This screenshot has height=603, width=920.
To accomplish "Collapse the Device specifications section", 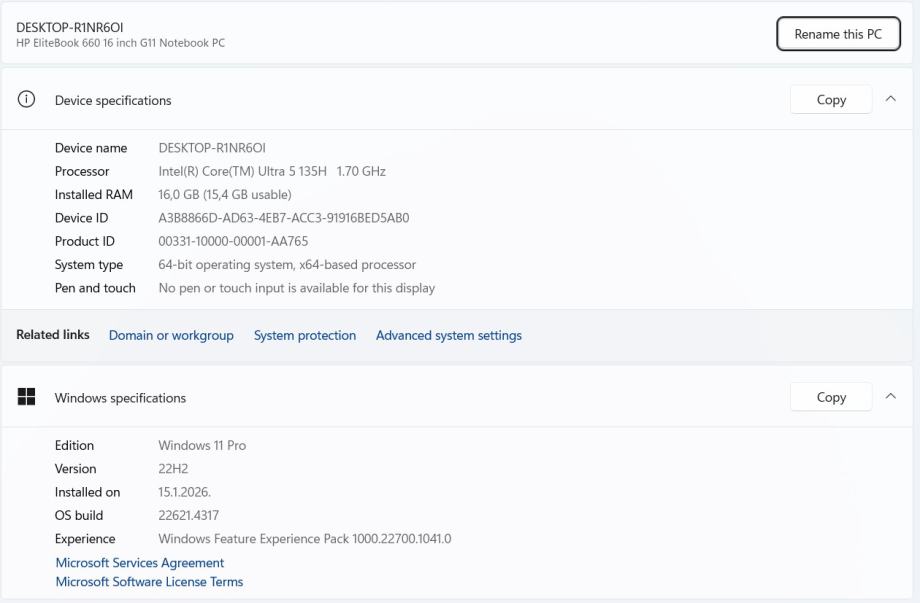I will [x=891, y=100].
